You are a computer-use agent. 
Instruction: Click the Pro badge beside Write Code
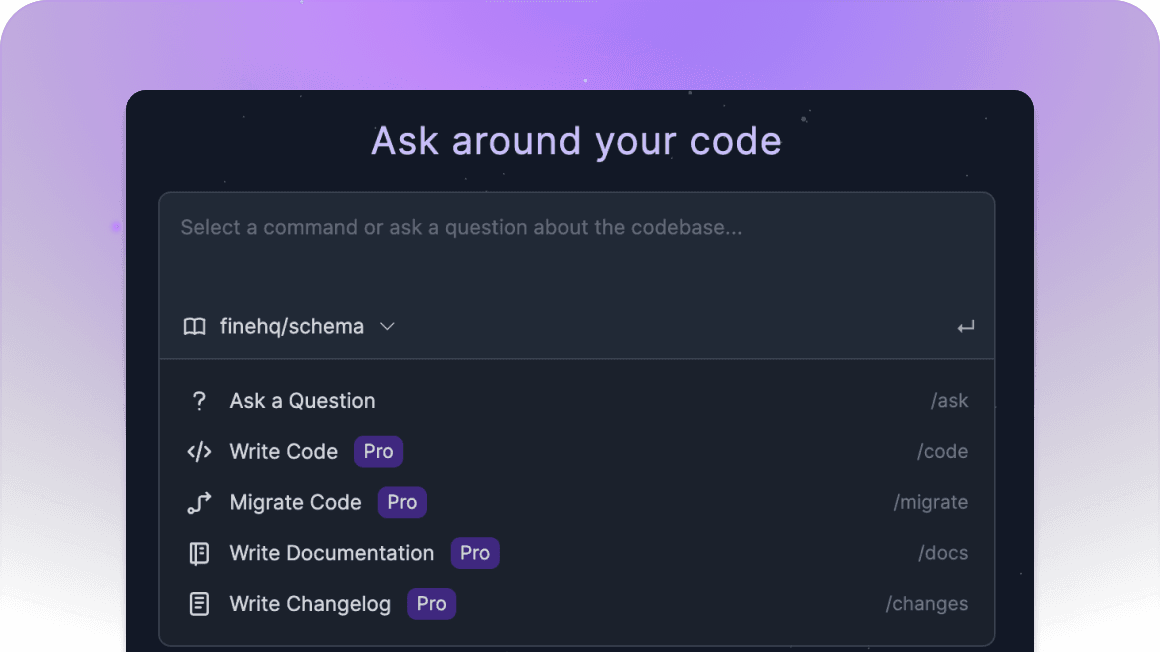tap(378, 451)
